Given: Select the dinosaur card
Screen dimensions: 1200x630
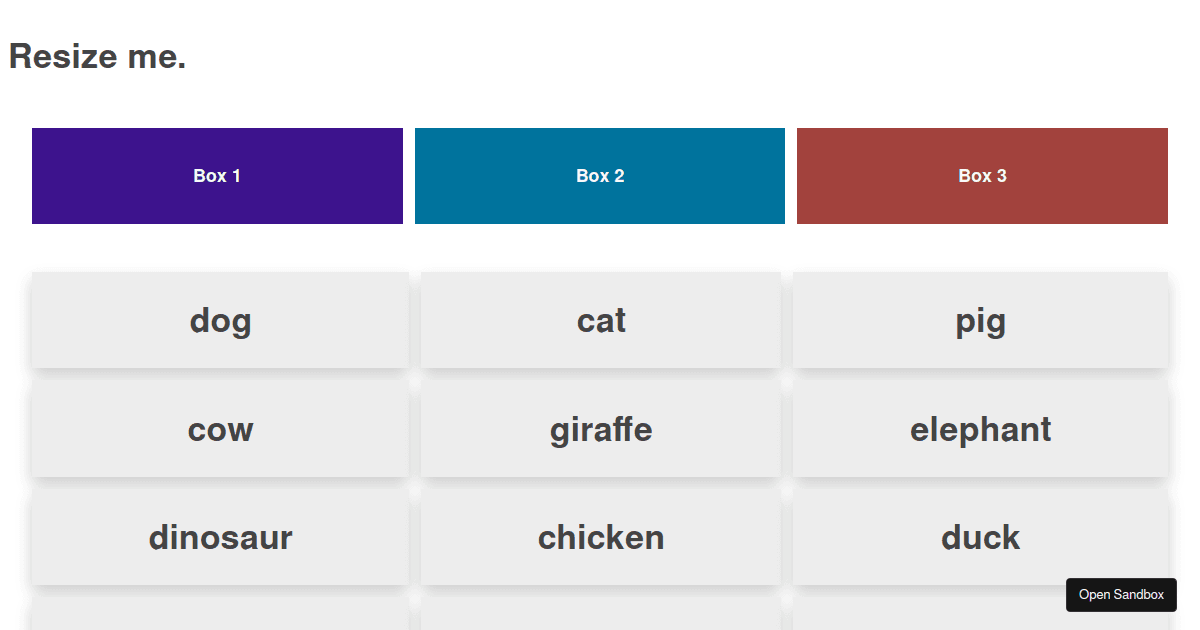Looking at the screenshot, I should [x=219, y=537].
